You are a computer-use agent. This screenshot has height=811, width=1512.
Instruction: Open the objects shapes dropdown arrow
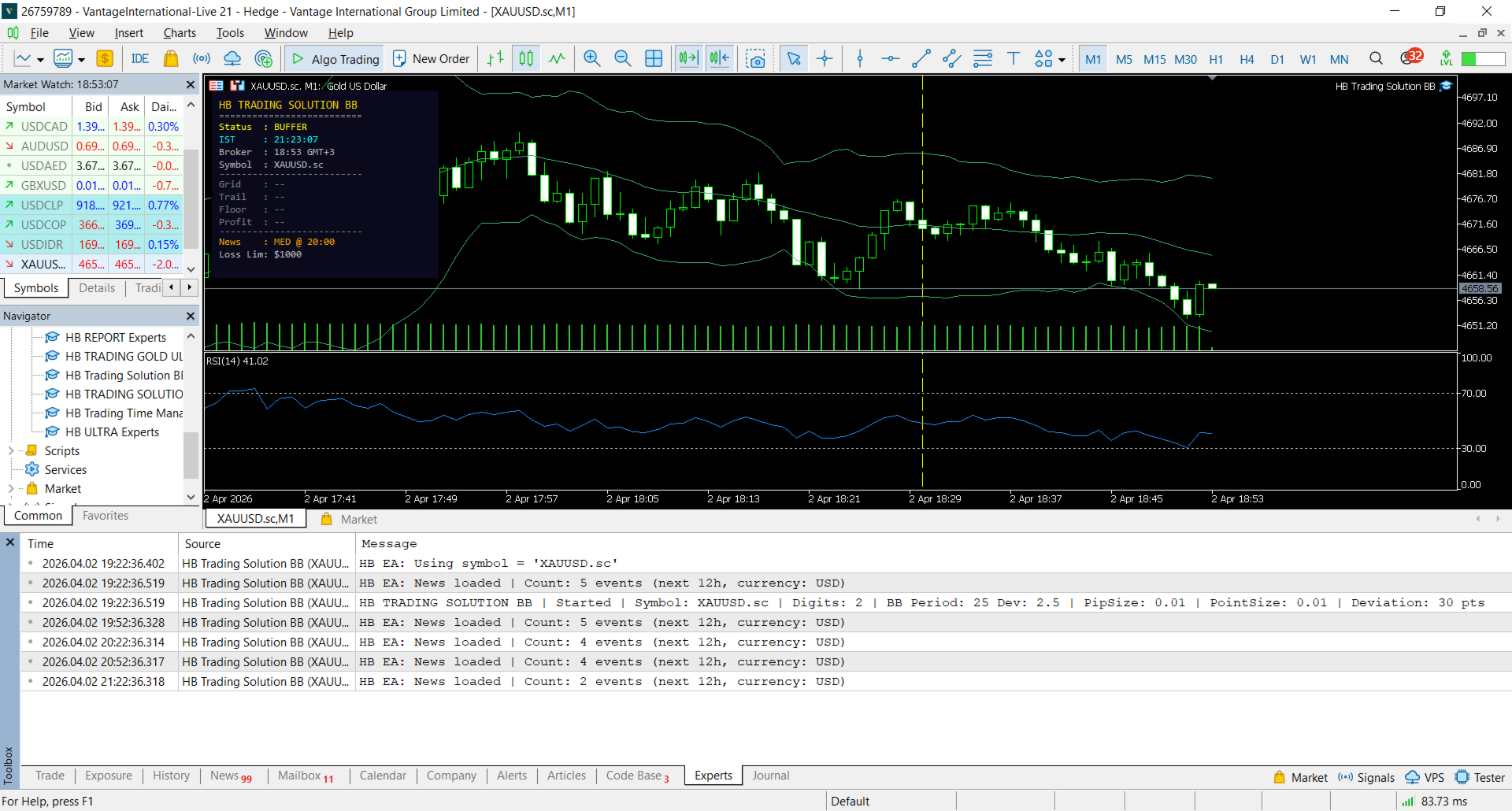(1062, 60)
